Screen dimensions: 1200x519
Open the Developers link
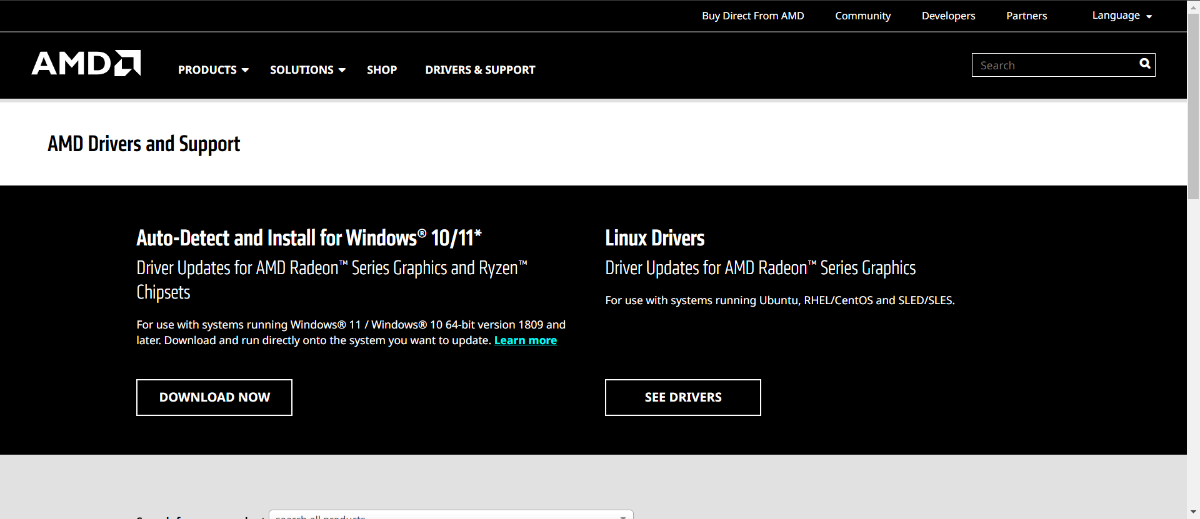[948, 16]
